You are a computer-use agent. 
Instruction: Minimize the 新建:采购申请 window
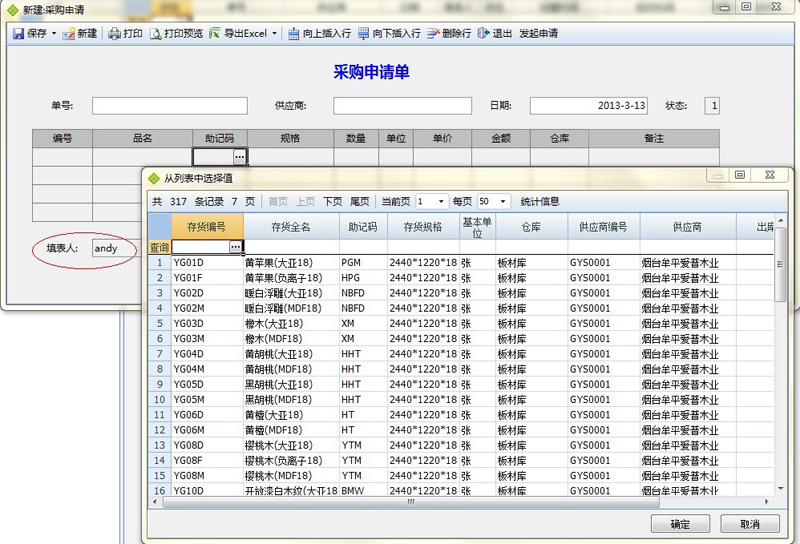(x=724, y=7)
